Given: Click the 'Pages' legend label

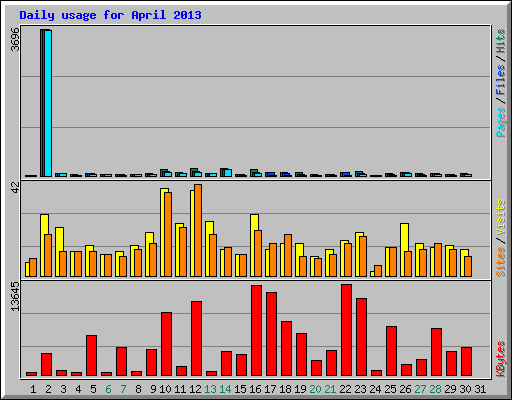Looking at the screenshot, I should (x=501, y=122).
